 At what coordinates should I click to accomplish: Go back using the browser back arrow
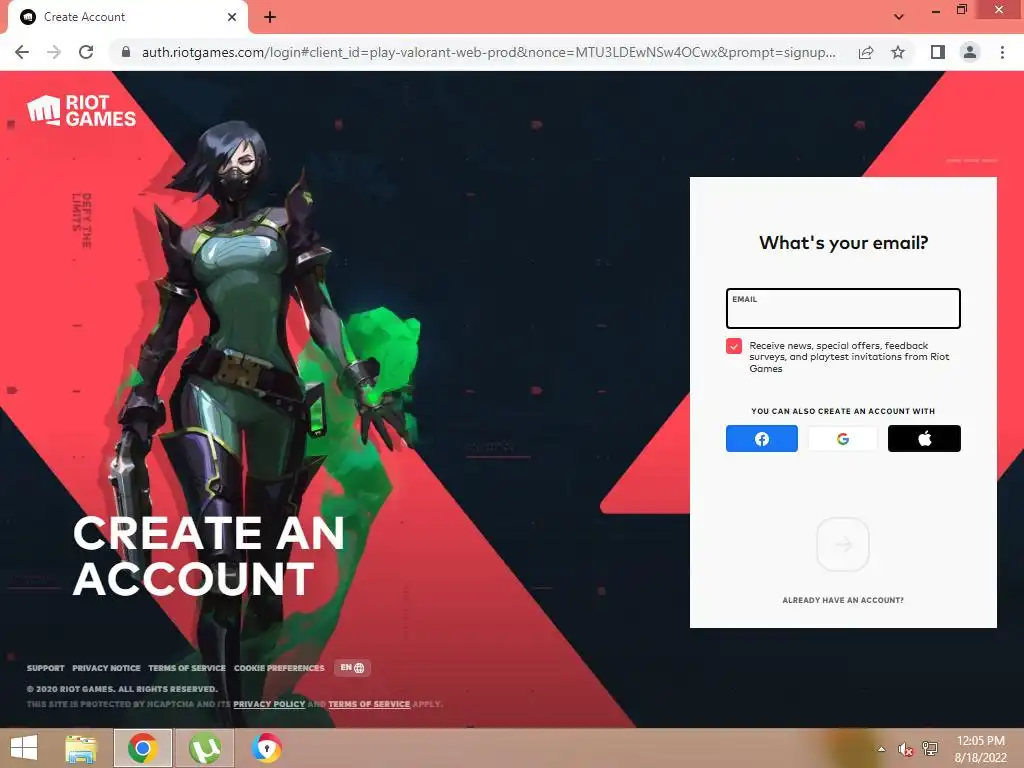point(22,52)
